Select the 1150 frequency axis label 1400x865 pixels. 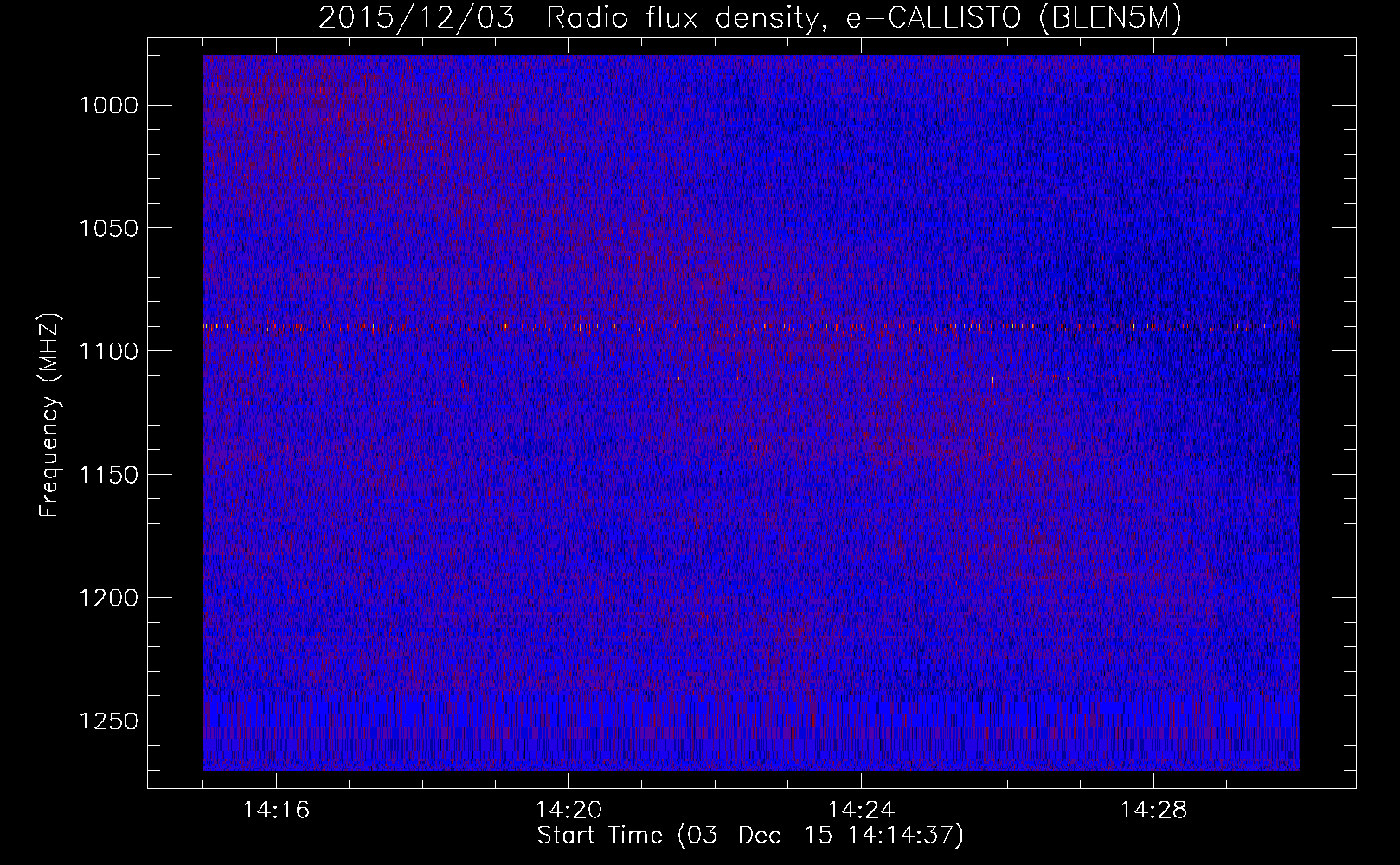click(108, 475)
